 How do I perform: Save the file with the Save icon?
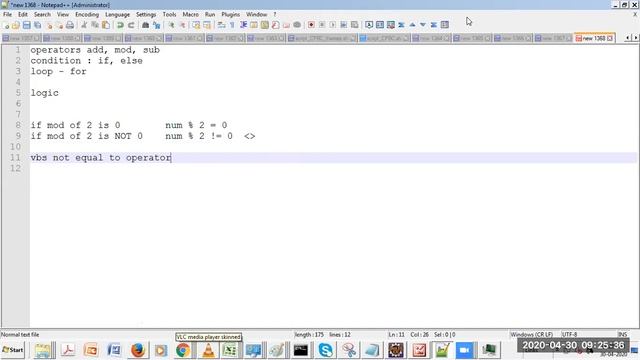27,25
